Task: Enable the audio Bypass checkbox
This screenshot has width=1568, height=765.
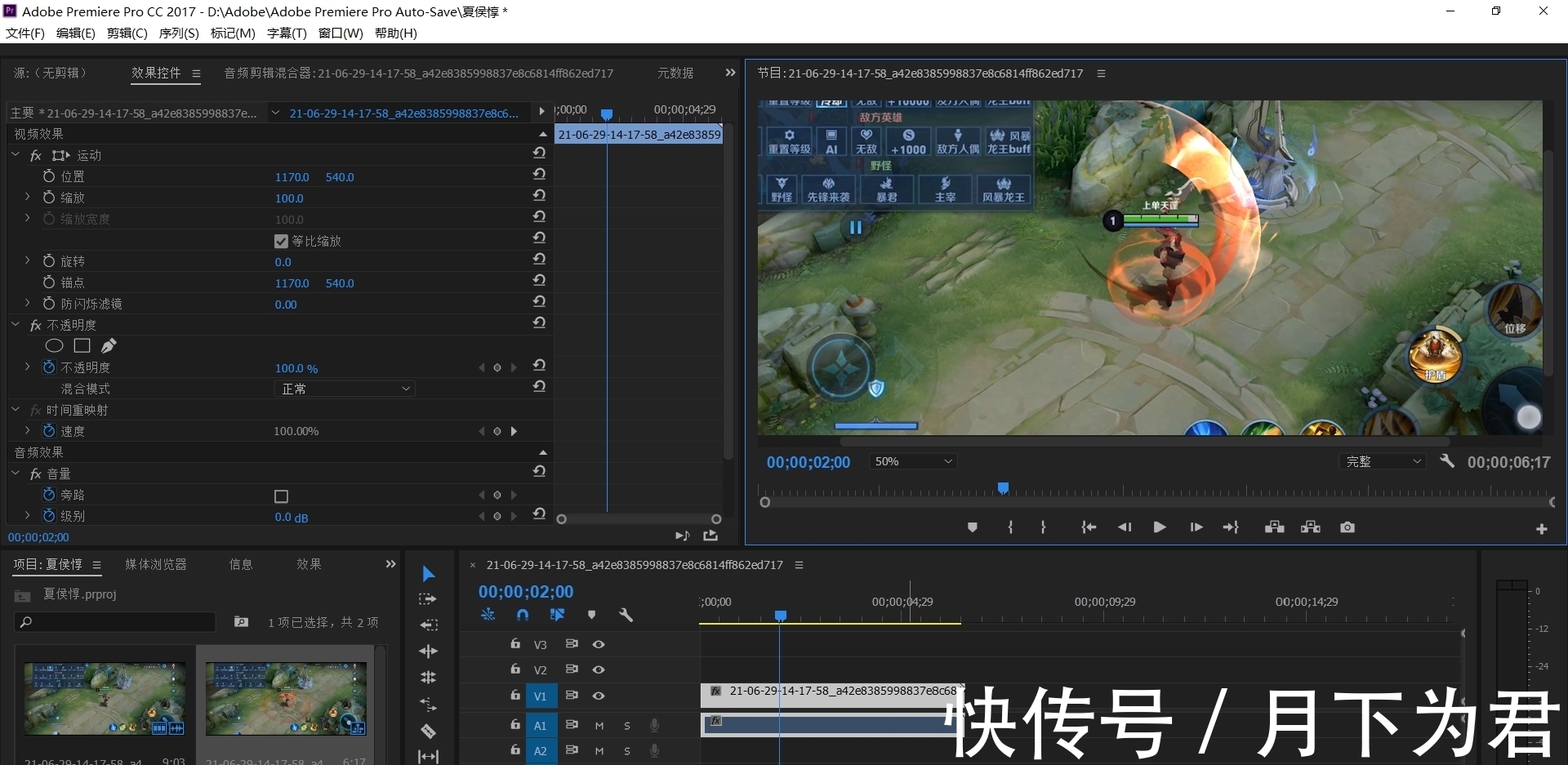Action: coord(281,496)
